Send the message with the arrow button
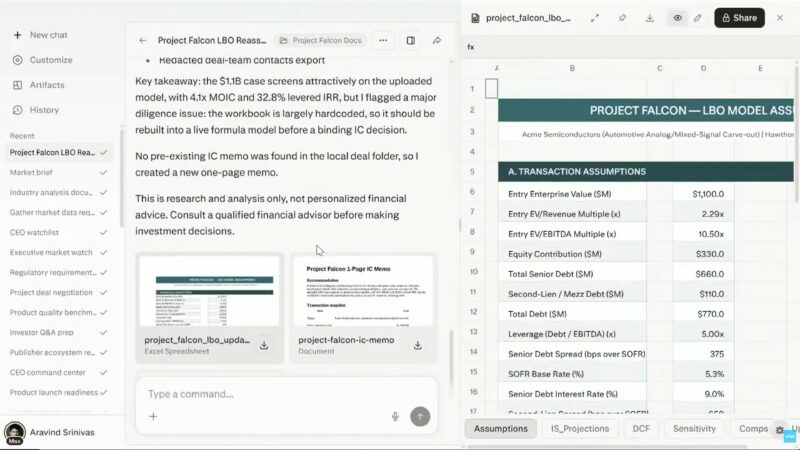 point(420,416)
